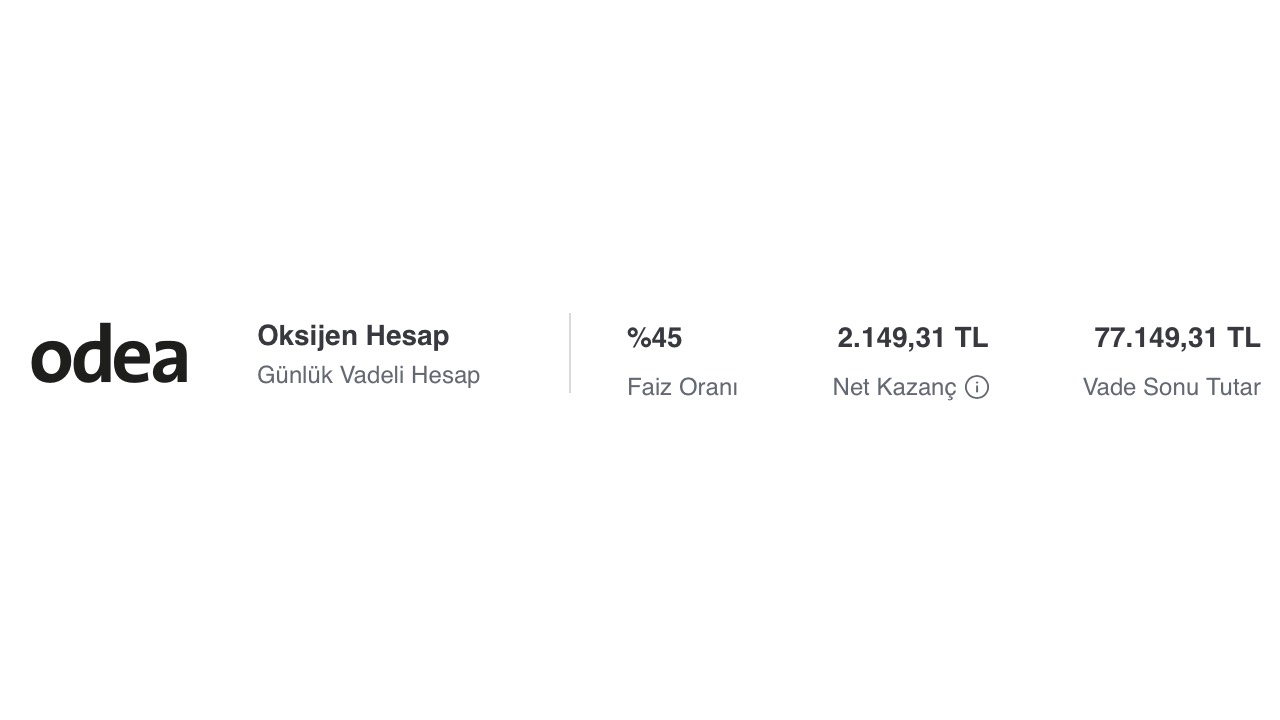The width and height of the screenshot is (1280, 720).
Task: Click the letter 'a' ending odea logo
Action: pos(170,360)
